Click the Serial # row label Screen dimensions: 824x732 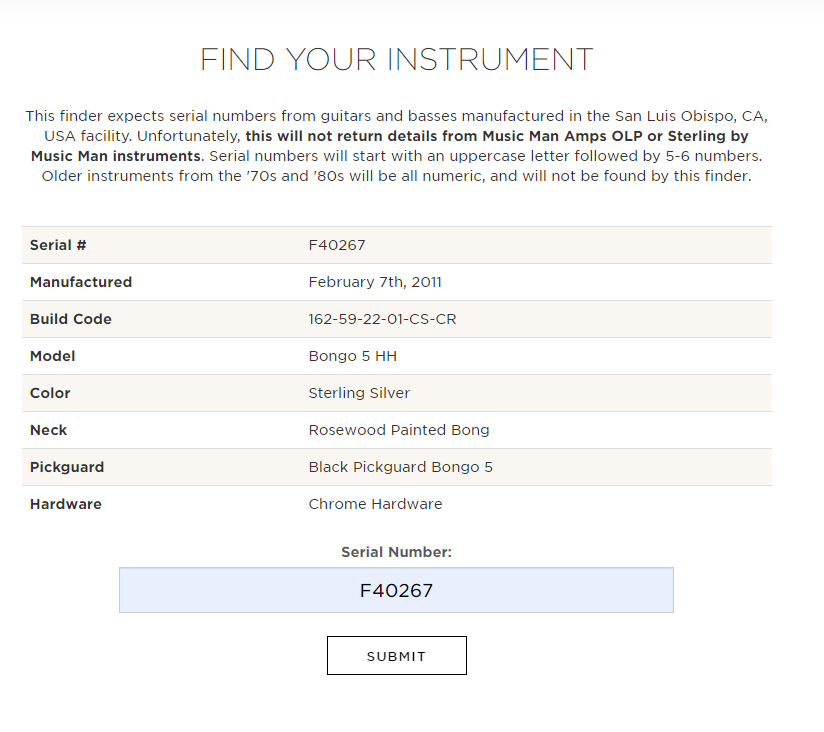tap(58, 245)
